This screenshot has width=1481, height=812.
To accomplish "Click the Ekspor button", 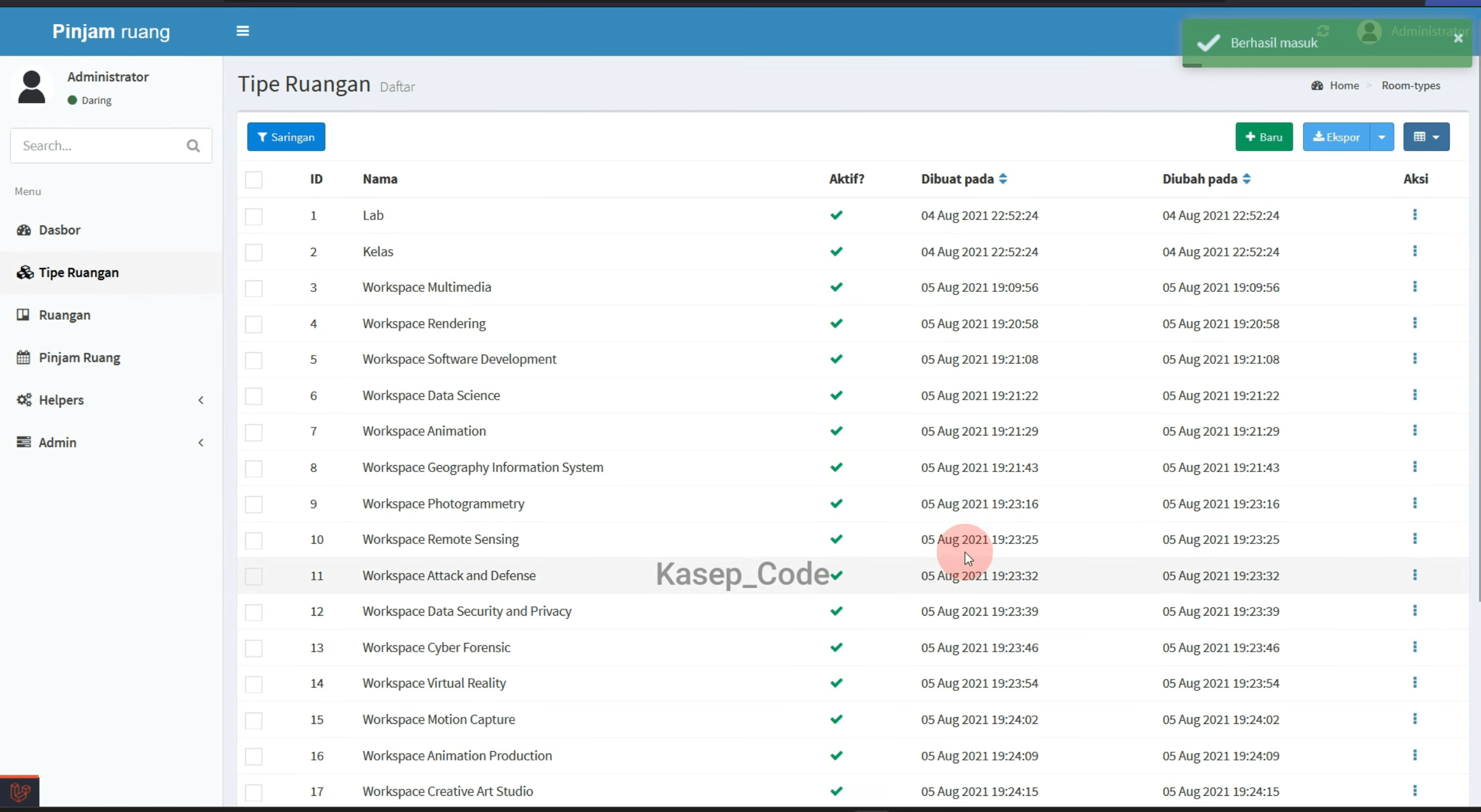I will (x=1336, y=137).
